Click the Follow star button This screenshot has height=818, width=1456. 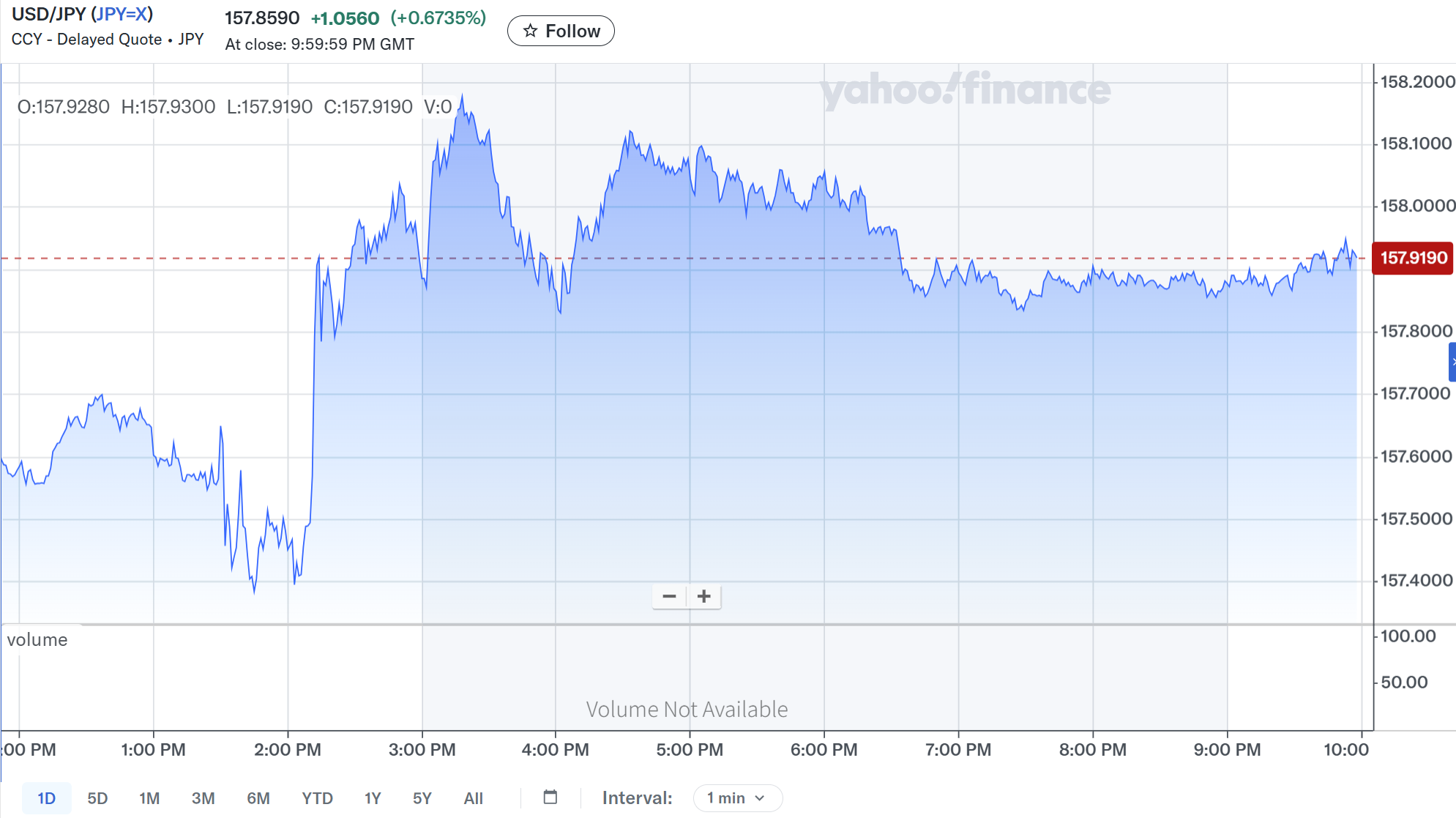coord(561,31)
